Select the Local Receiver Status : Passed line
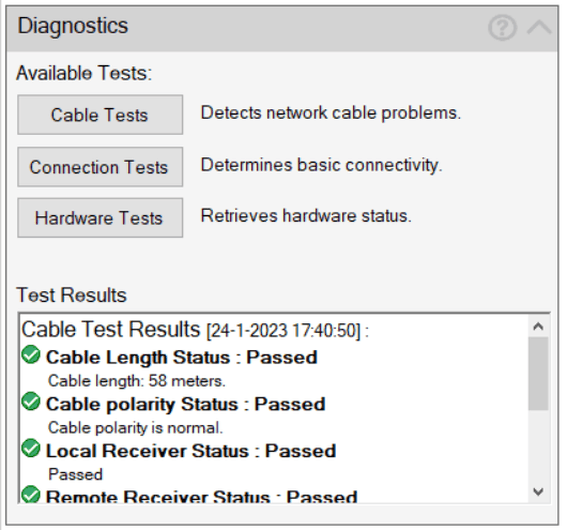567x530 pixels. tap(191, 451)
